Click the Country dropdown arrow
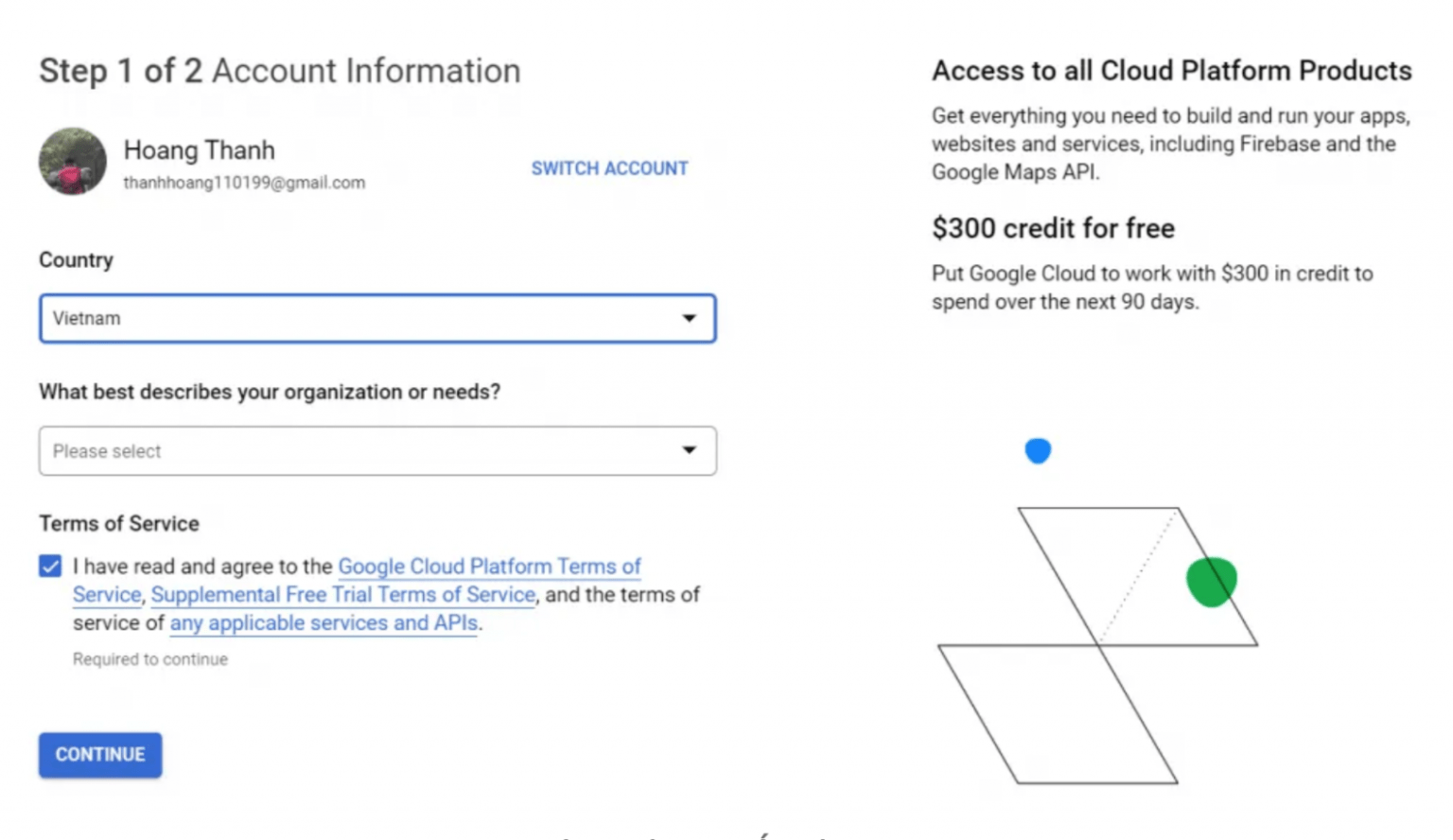Screen dimensions: 1453x840 690,319
